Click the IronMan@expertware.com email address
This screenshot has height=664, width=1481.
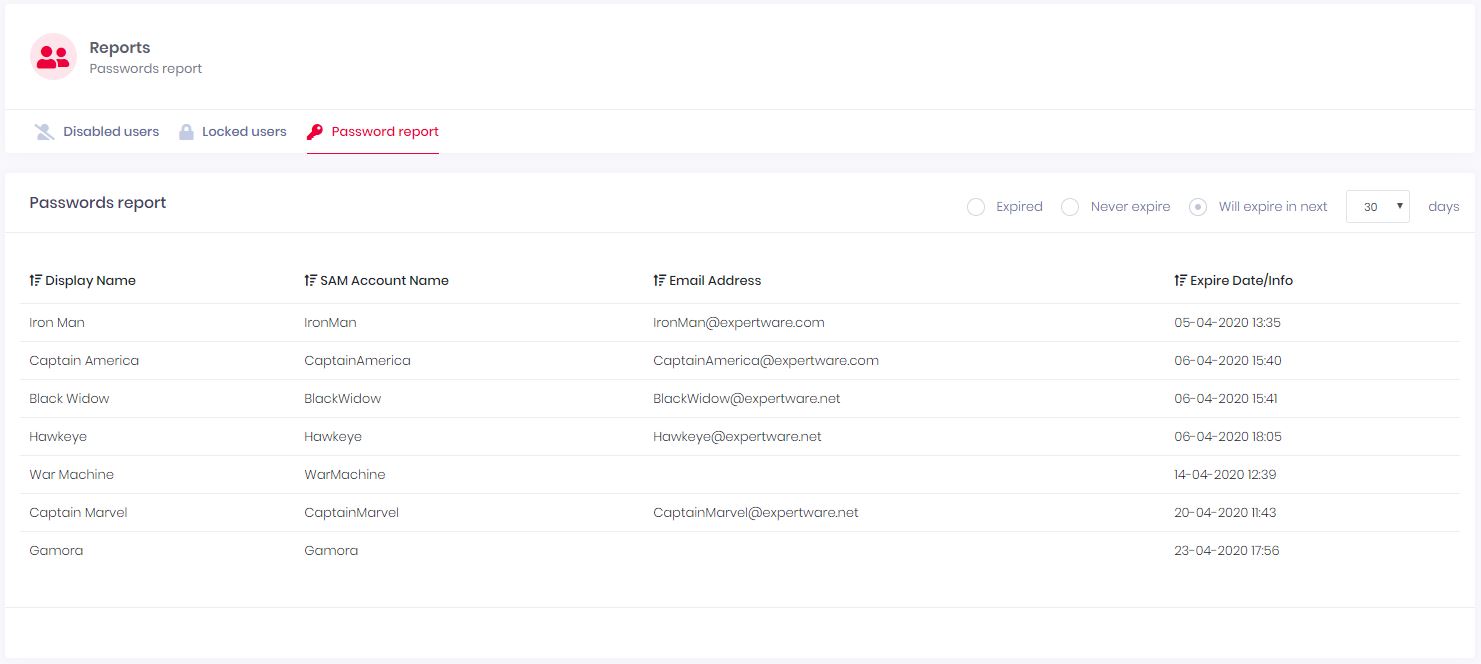tap(738, 323)
